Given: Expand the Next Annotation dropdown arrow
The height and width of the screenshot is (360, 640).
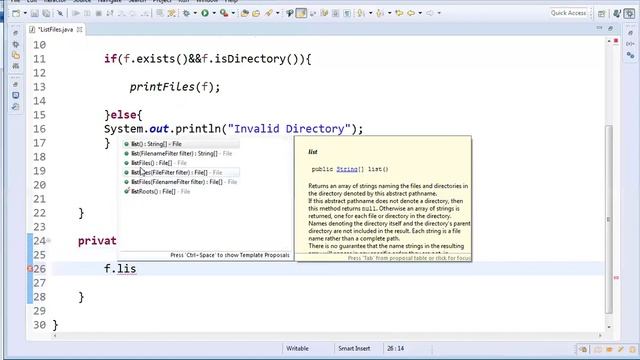Looking at the screenshot, I should [x=371, y=13].
